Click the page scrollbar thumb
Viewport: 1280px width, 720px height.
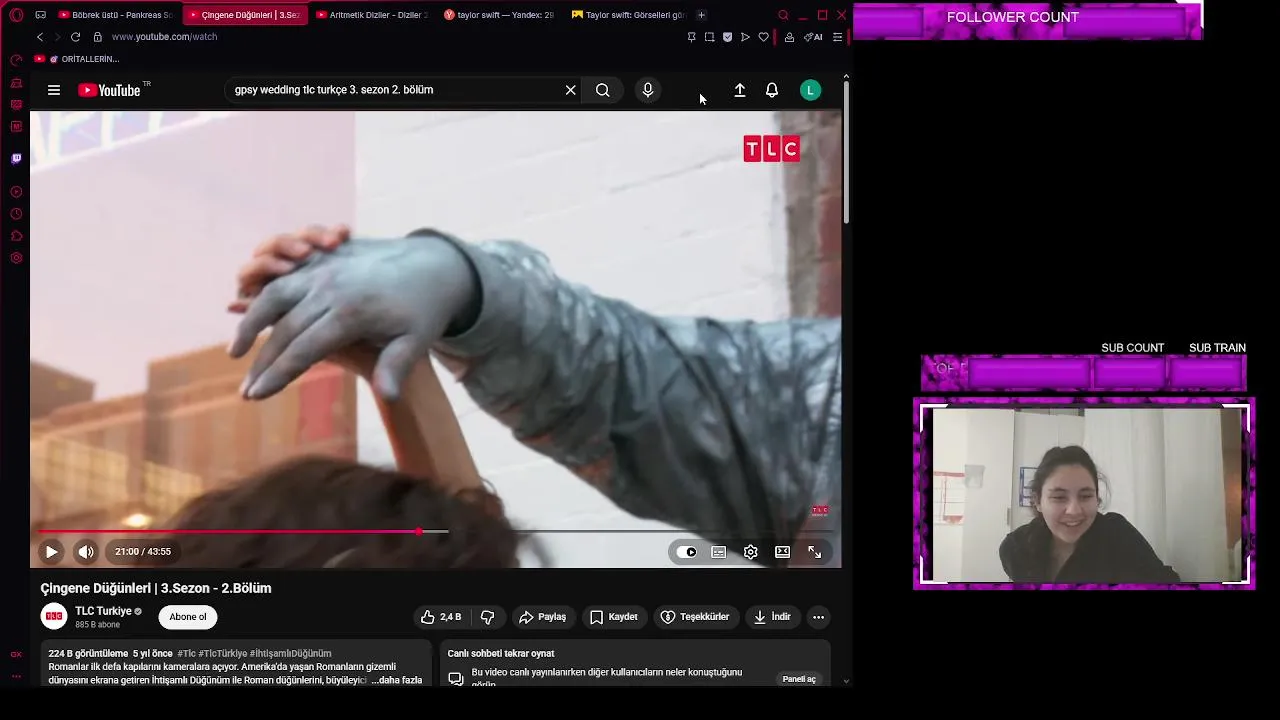coord(846,152)
